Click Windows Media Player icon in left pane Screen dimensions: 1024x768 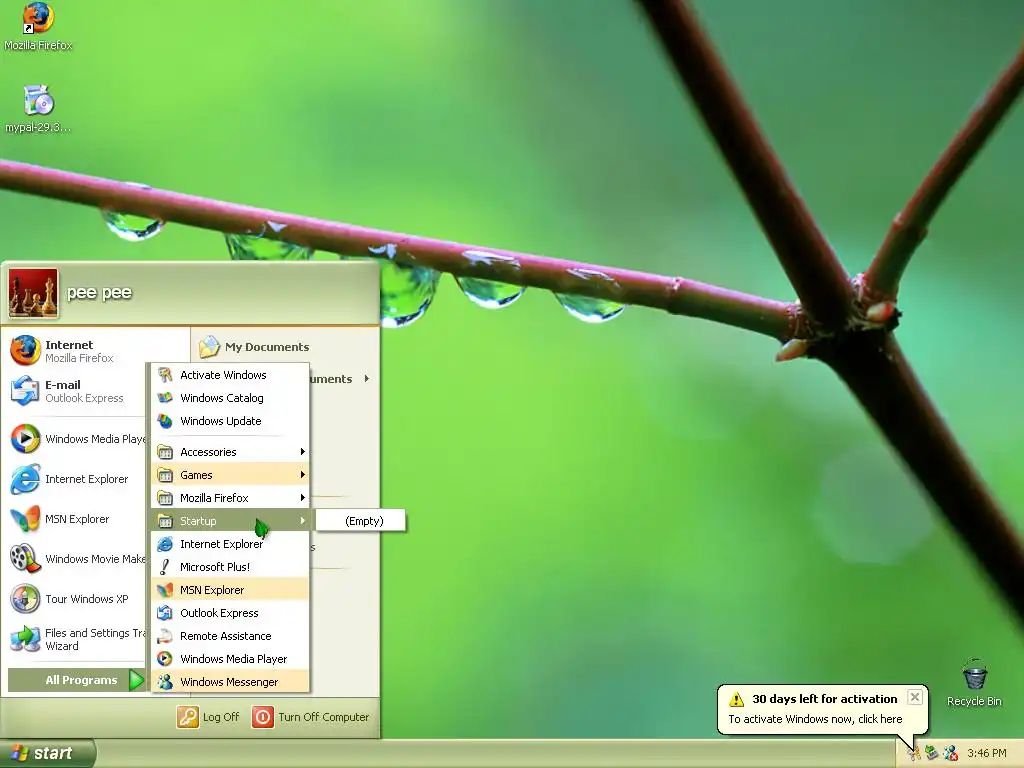tap(25, 438)
